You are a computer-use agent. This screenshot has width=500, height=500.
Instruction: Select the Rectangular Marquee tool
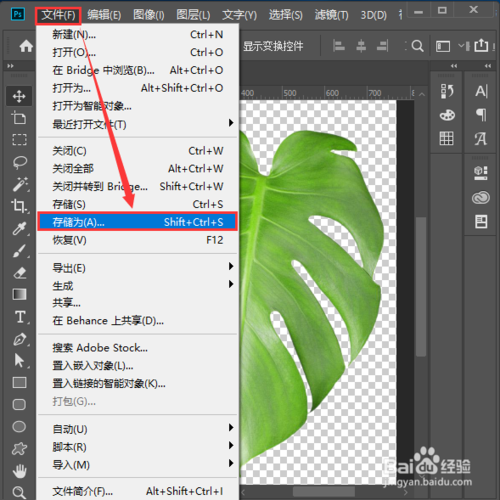(19, 140)
